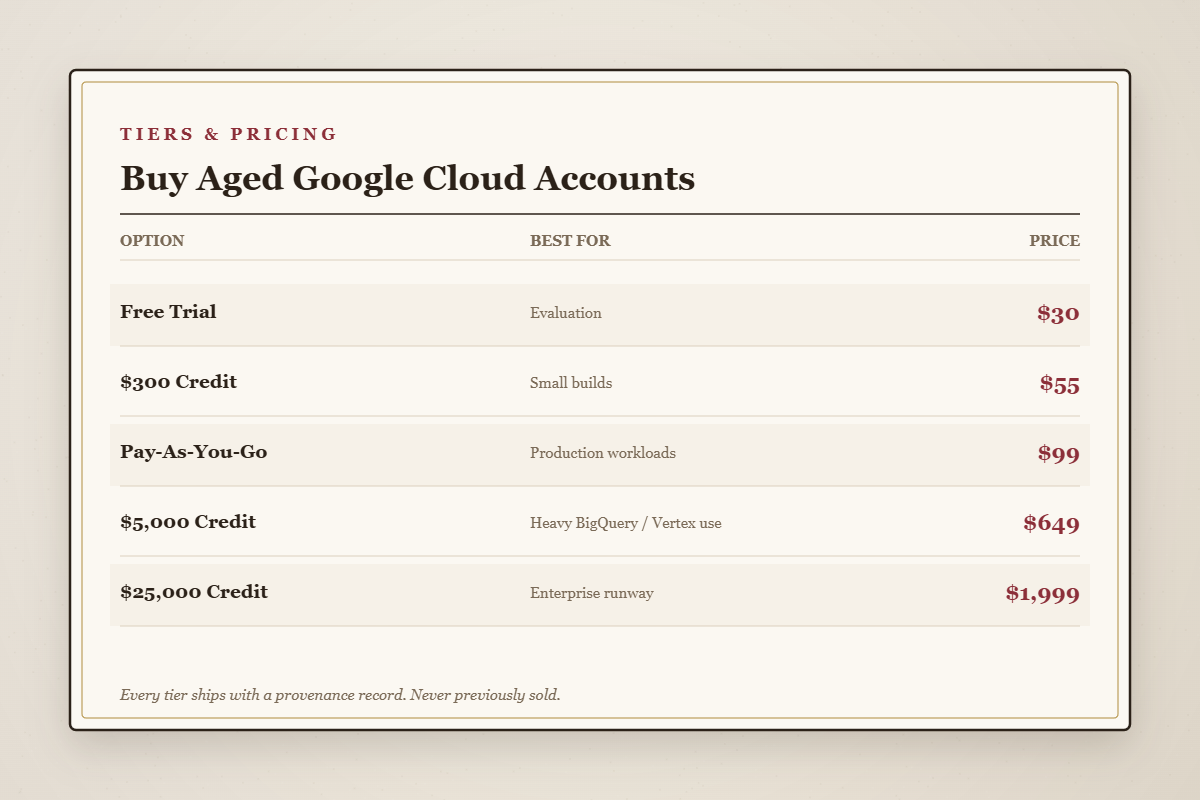Select the '$5,000 Credit' option name
This screenshot has width=1200, height=800.
(188, 522)
